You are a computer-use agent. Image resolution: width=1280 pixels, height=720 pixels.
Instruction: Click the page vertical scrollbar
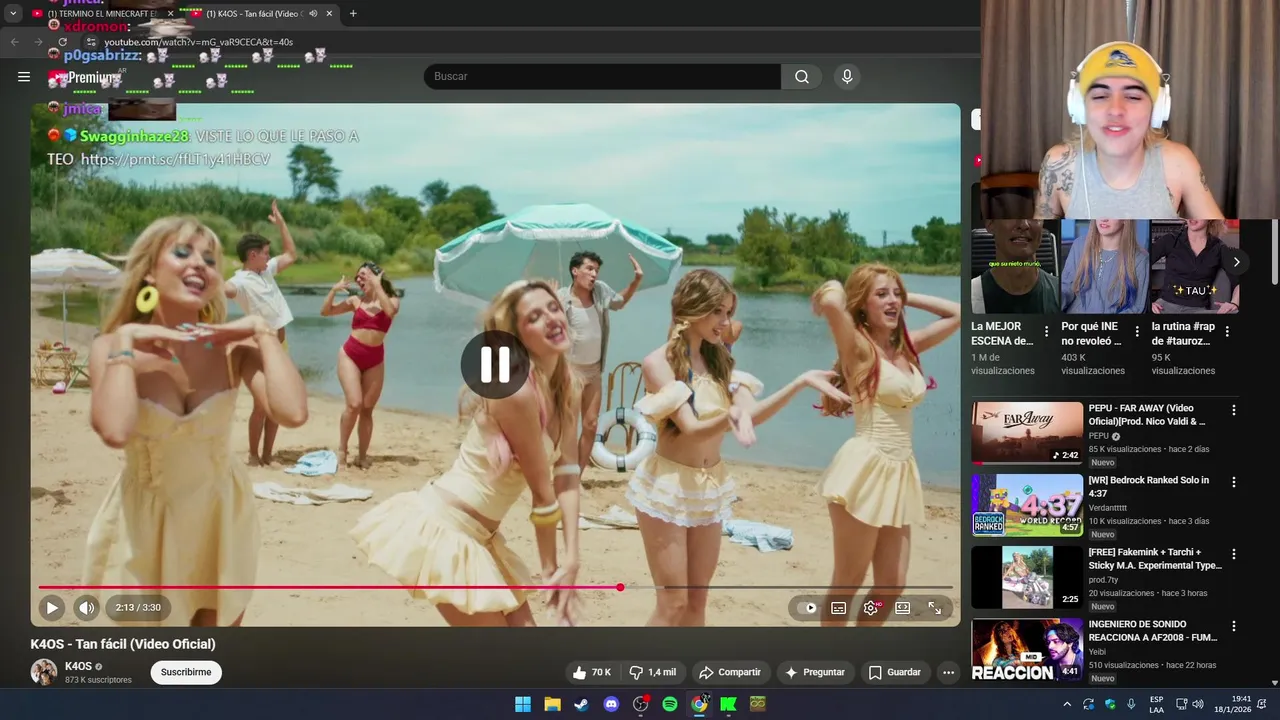[1275, 250]
